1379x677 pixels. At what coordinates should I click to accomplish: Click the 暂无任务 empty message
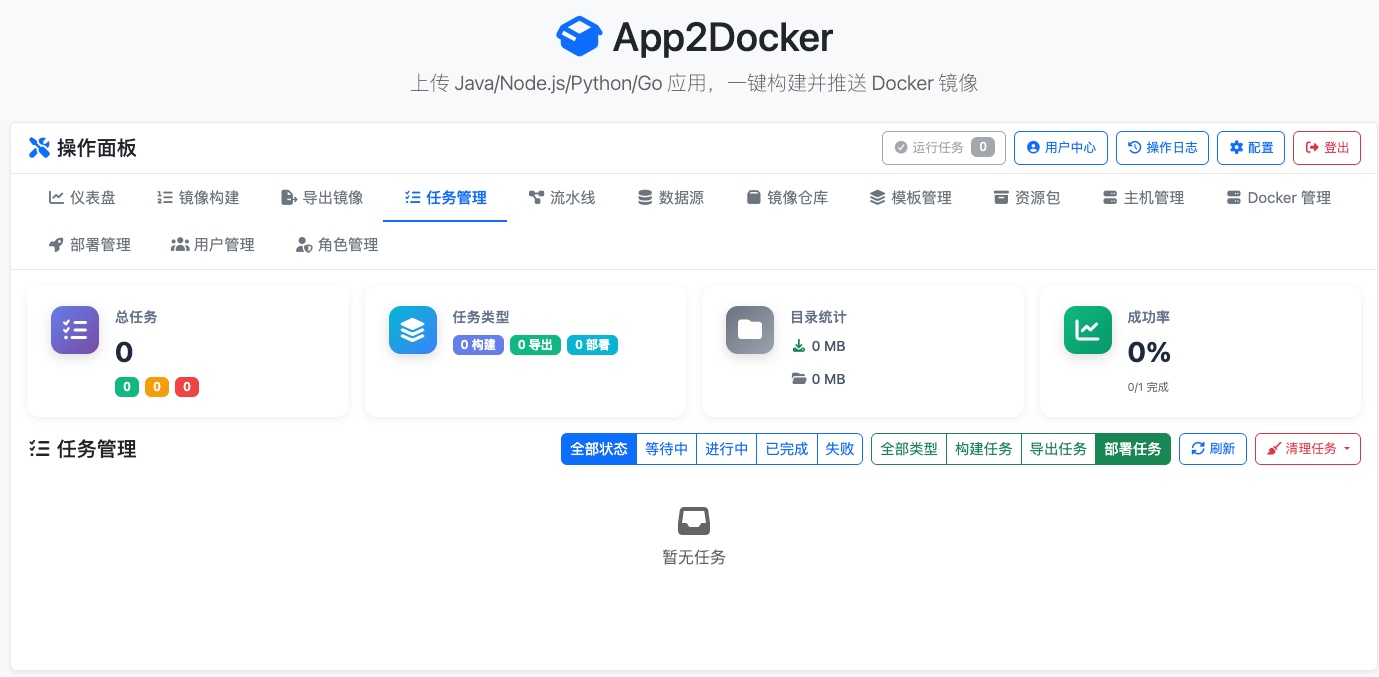point(694,557)
